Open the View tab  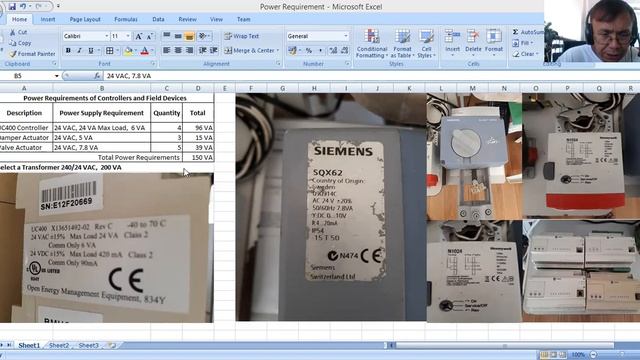point(216,19)
